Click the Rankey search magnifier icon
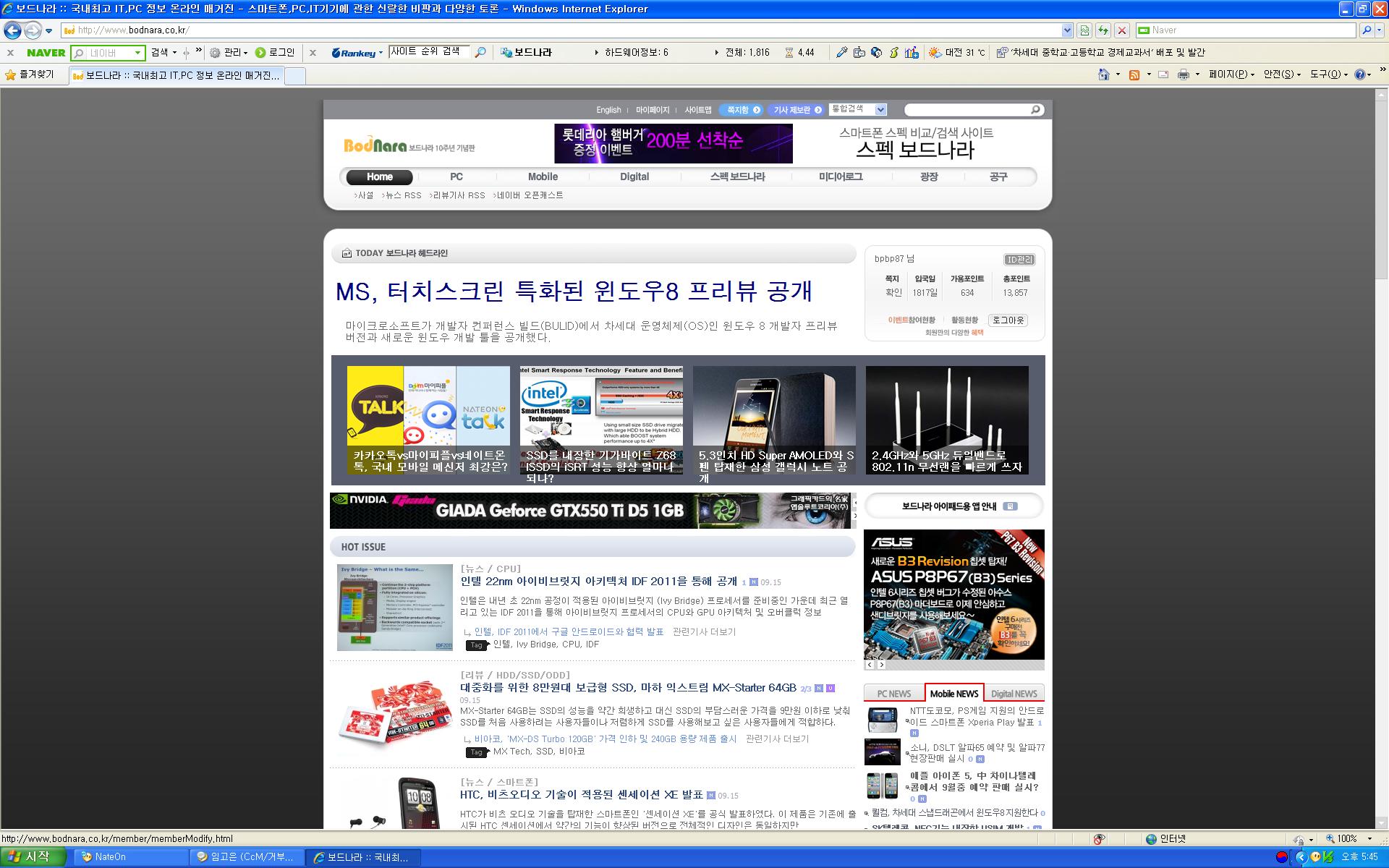 480,52
